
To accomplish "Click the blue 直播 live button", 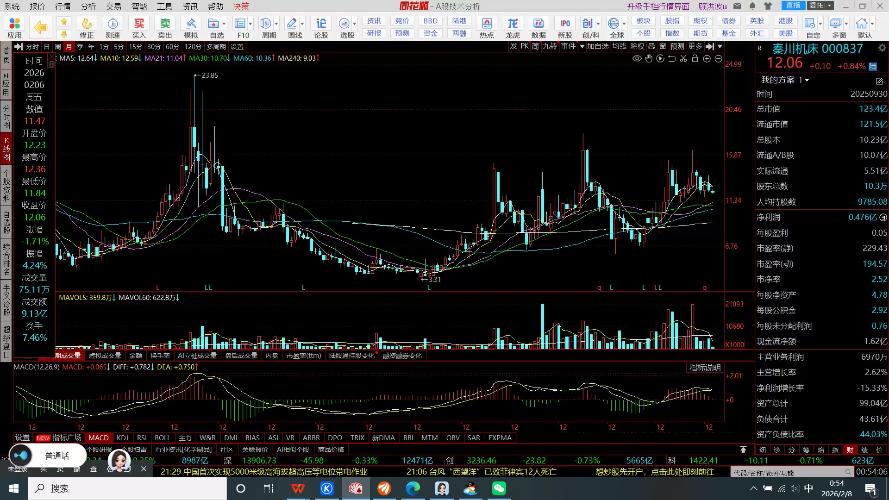I will click(793, 5).
